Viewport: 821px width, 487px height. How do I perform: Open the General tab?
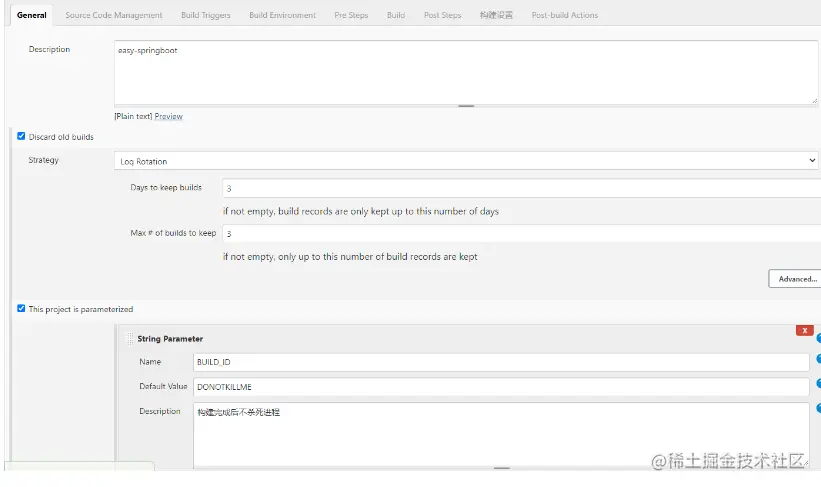(x=31, y=15)
